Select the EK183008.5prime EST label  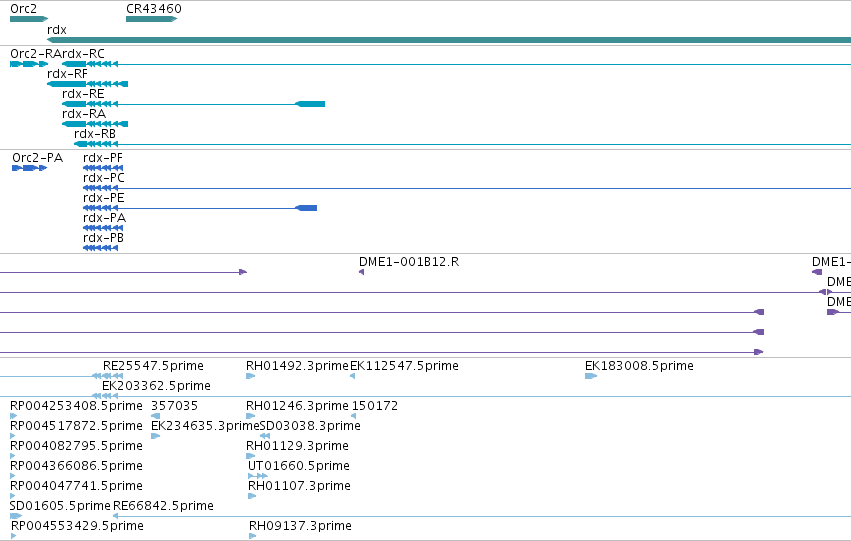[x=639, y=366]
